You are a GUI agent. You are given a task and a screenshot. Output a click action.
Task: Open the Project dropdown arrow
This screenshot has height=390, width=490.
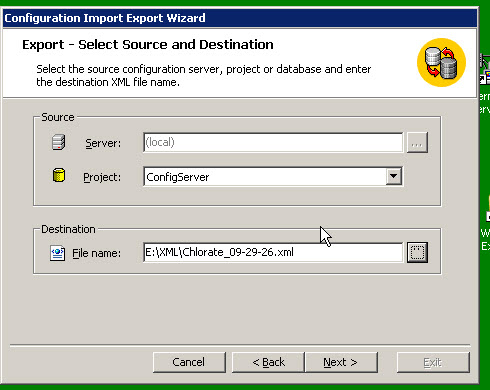[394, 176]
